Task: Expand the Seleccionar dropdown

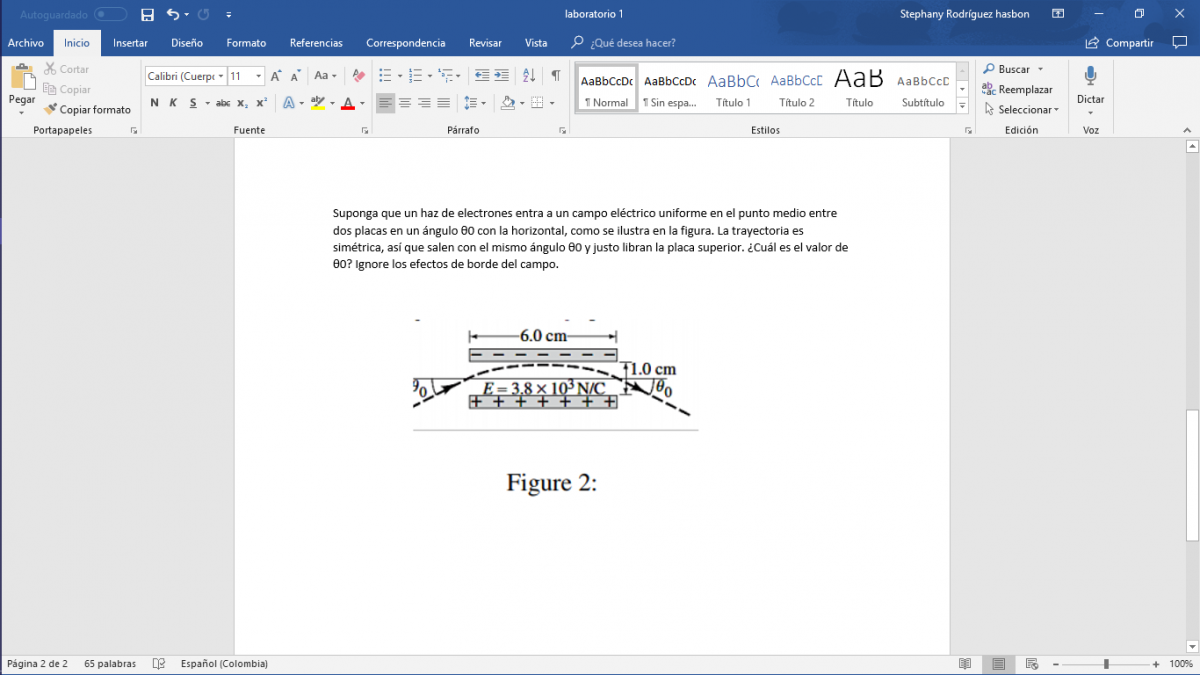Action: 1027,110
